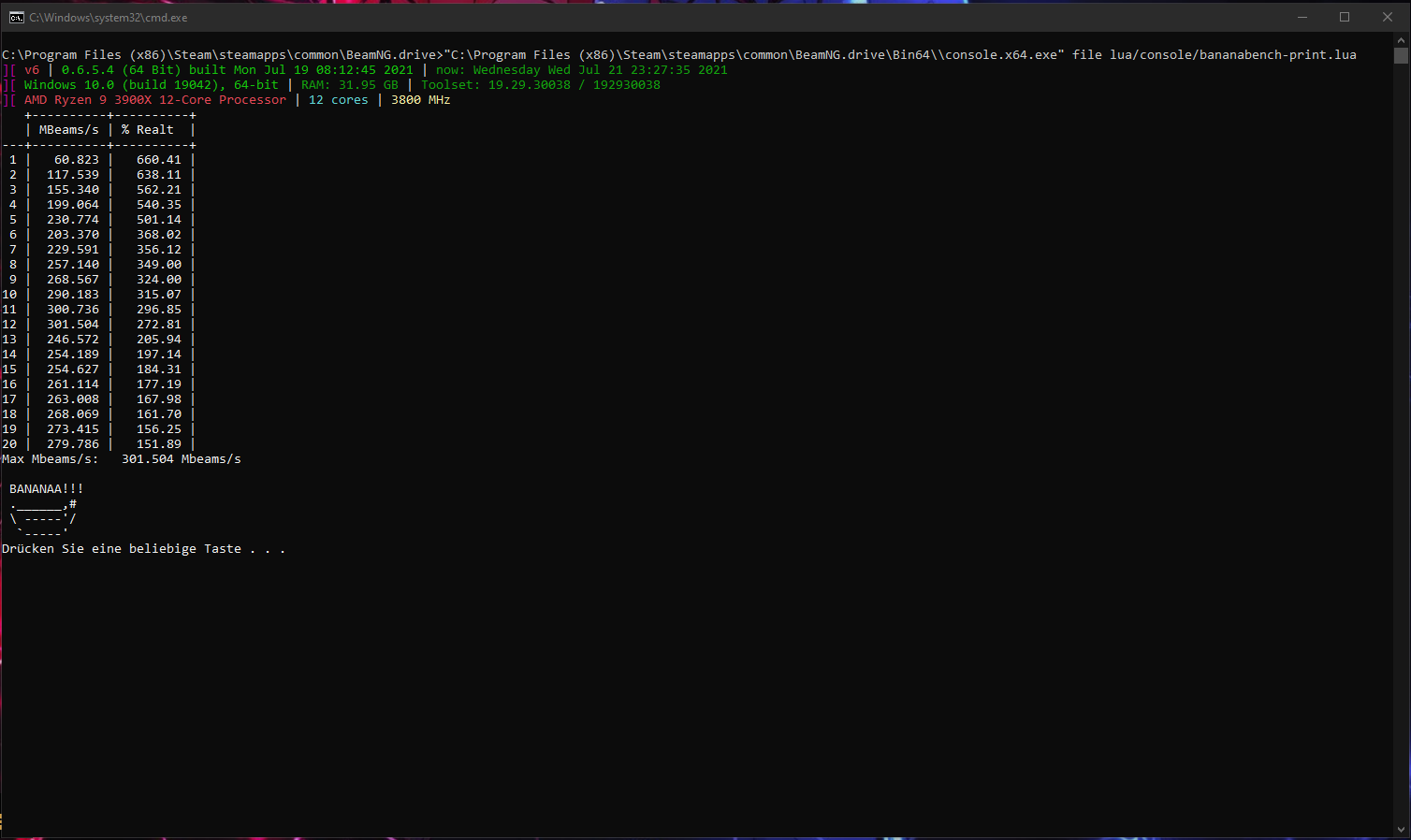Click the value 177.19 in row 16

(x=159, y=384)
